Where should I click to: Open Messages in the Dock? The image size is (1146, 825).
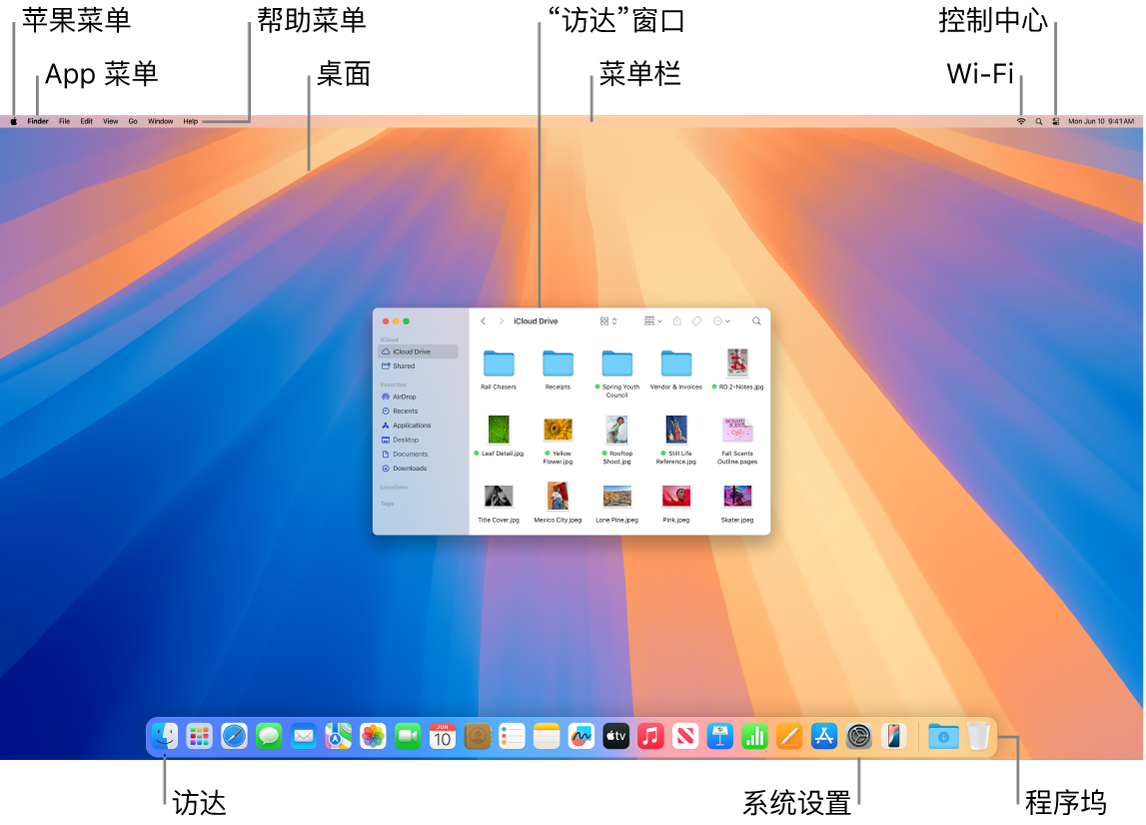(269, 737)
